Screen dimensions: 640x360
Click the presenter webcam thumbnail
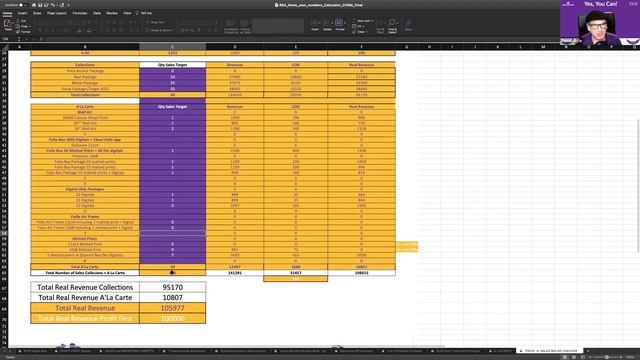600,23
